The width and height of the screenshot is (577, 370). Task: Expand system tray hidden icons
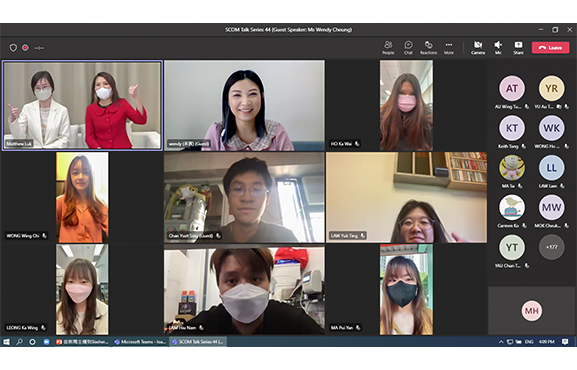coord(501,342)
